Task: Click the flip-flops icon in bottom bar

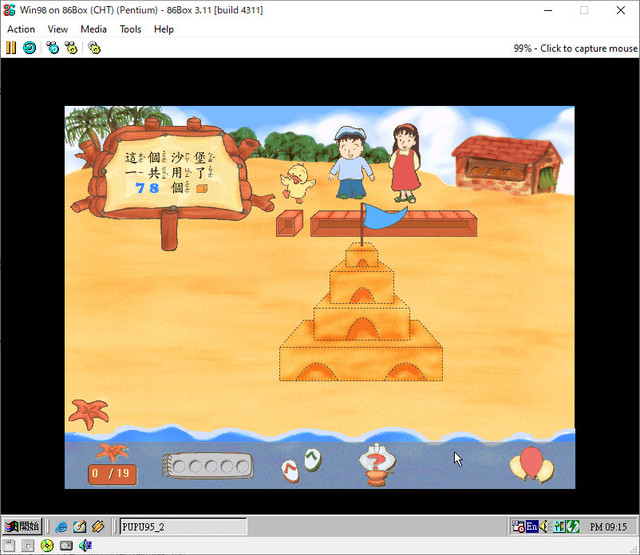Action: [x=302, y=465]
